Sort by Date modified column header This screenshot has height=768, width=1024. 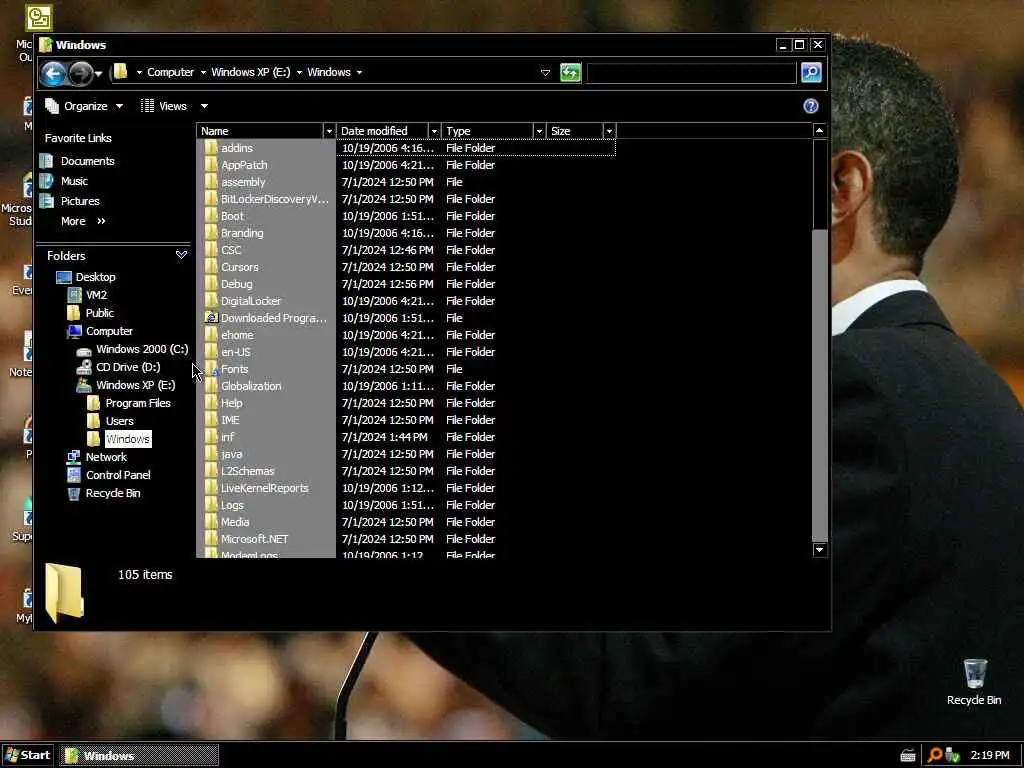pyautogui.click(x=382, y=131)
